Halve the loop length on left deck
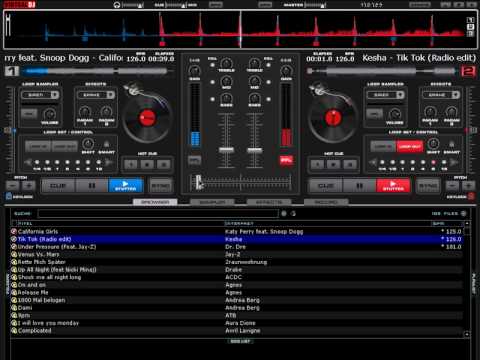This screenshot has height=360, width=480. 28,162
